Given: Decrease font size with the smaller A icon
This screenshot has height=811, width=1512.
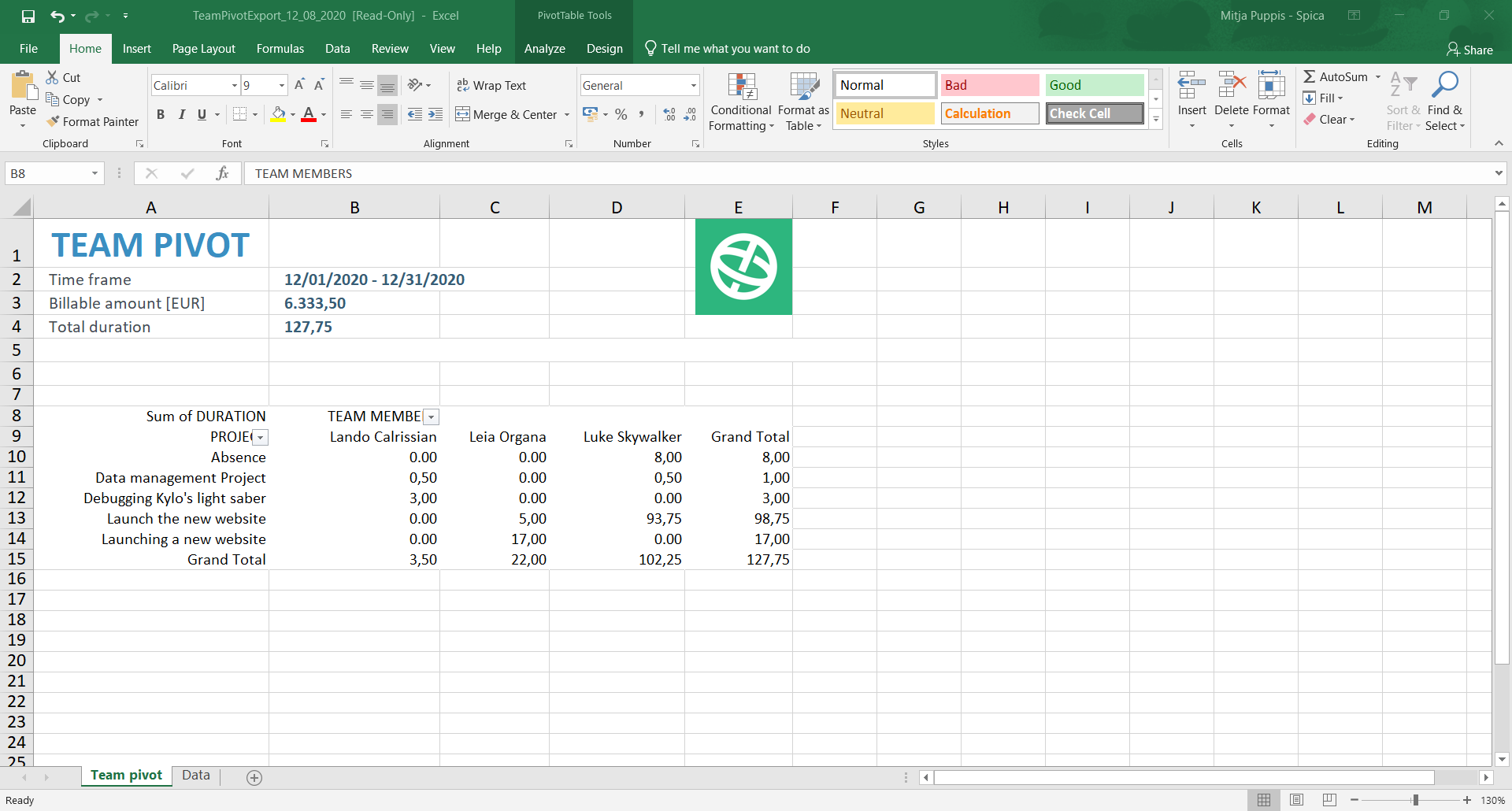Looking at the screenshot, I should 319,85.
